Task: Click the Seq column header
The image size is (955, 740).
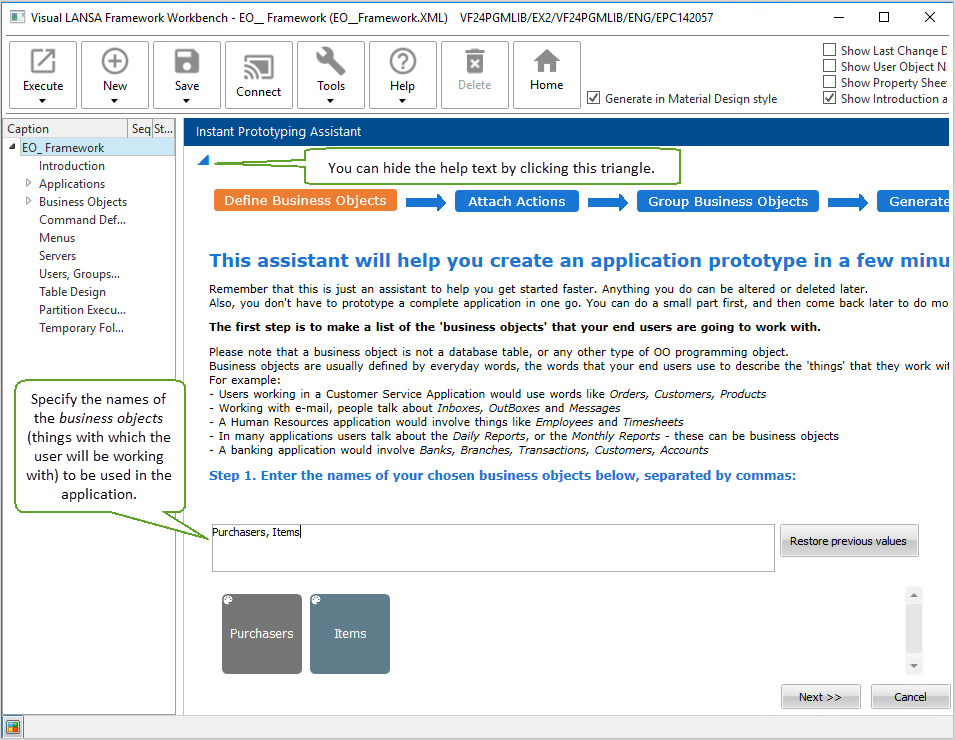Action: coord(140,129)
